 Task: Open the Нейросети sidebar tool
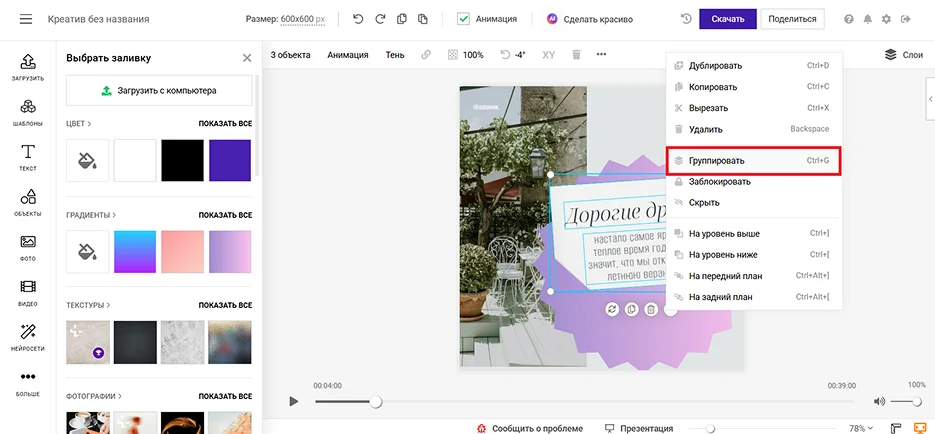click(x=28, y=335)
